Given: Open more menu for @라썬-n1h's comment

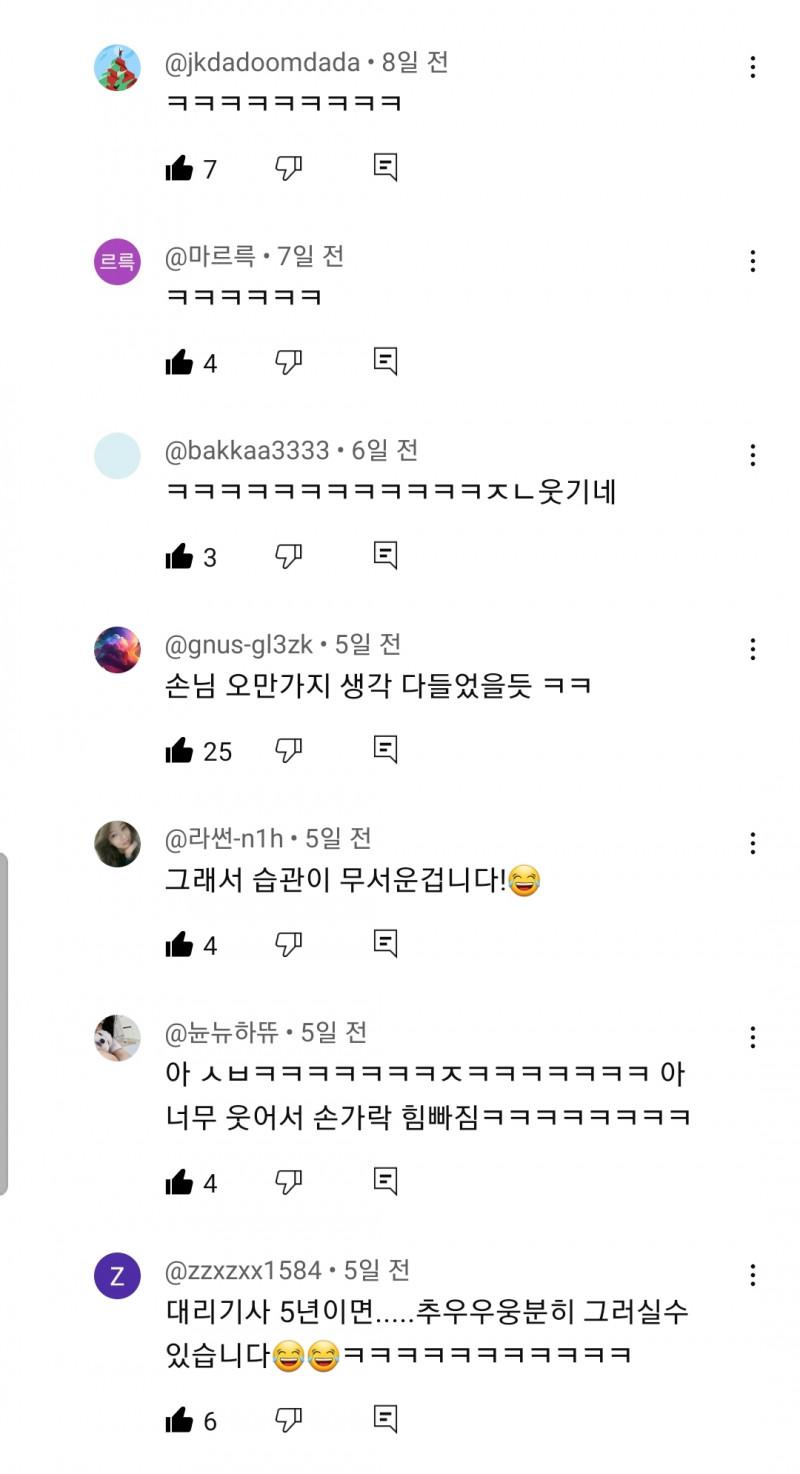Looking at the screenshot, I should 752,843.
